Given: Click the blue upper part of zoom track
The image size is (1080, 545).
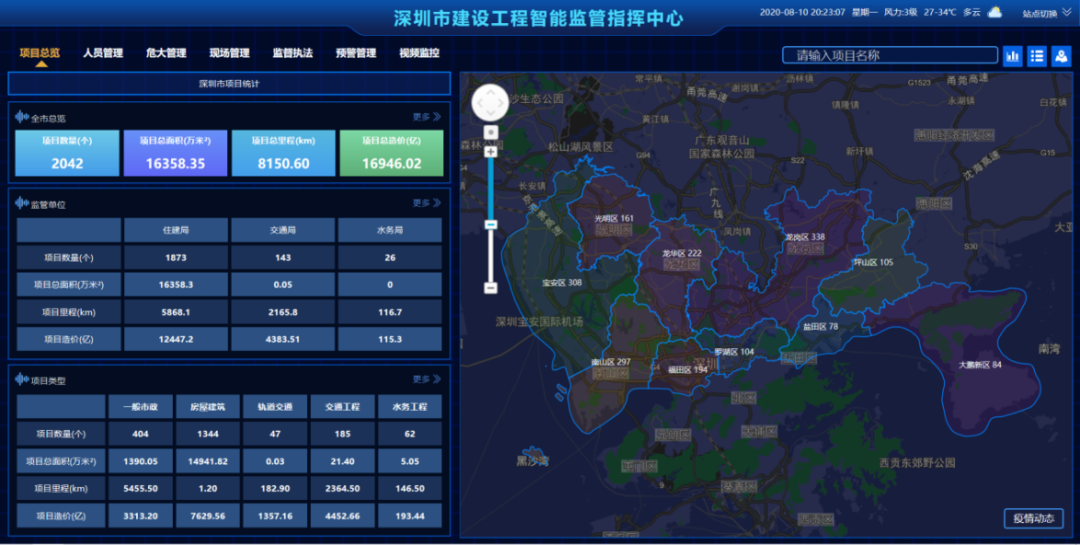Looking at the screenshot, I should pos(490,188).
